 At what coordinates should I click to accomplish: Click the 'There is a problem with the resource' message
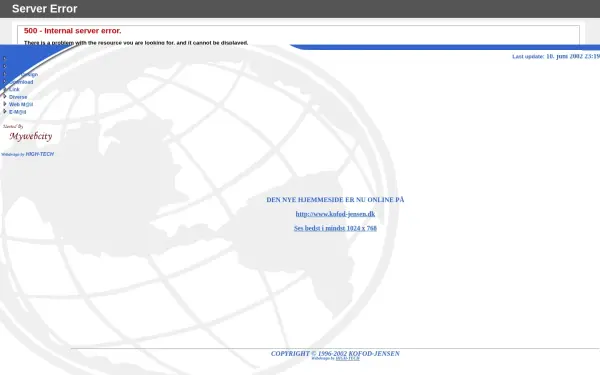(x=136, y=42)
